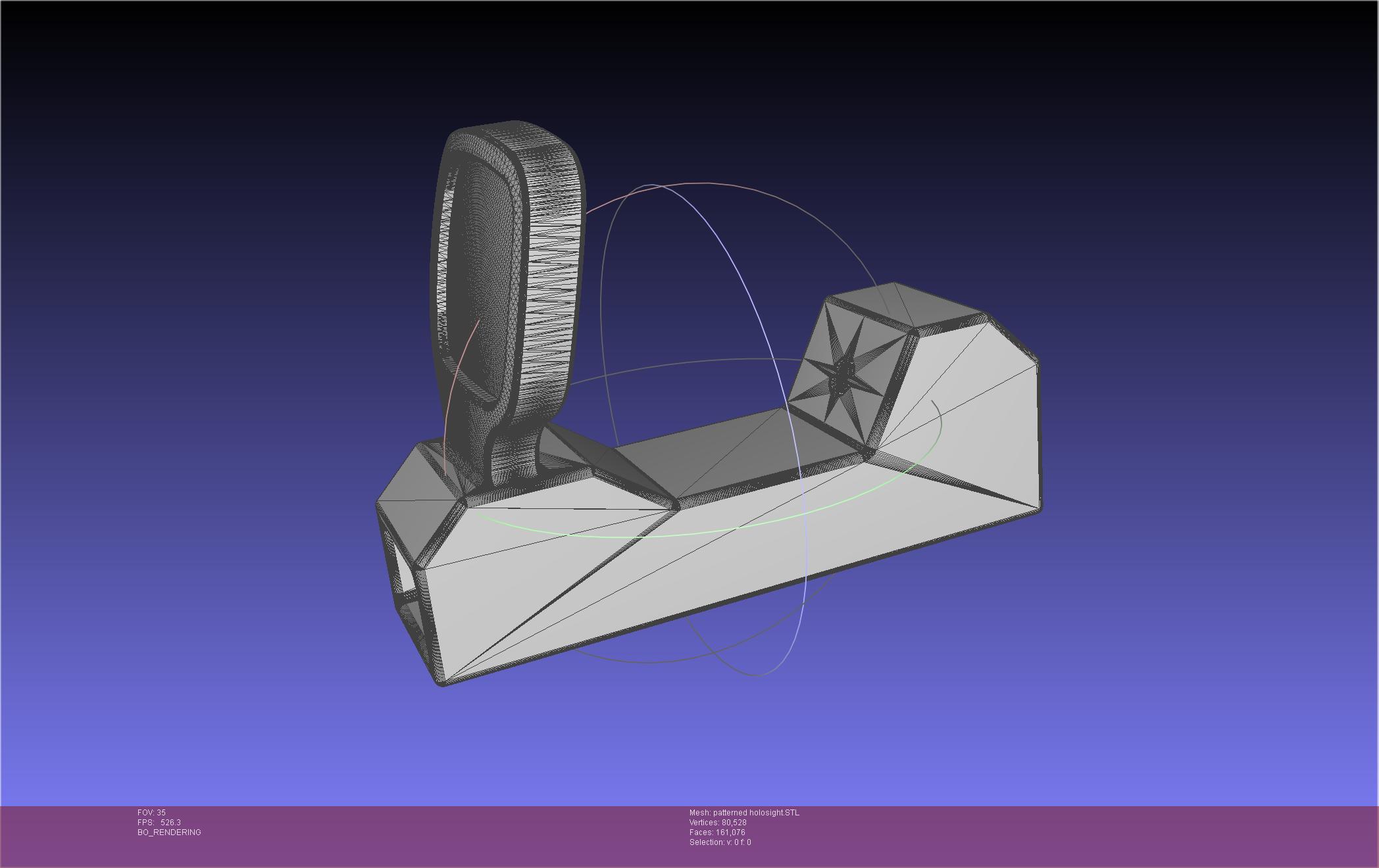
Task: Click the Faces: 161,076 info line
Action: tap(716, 832)
